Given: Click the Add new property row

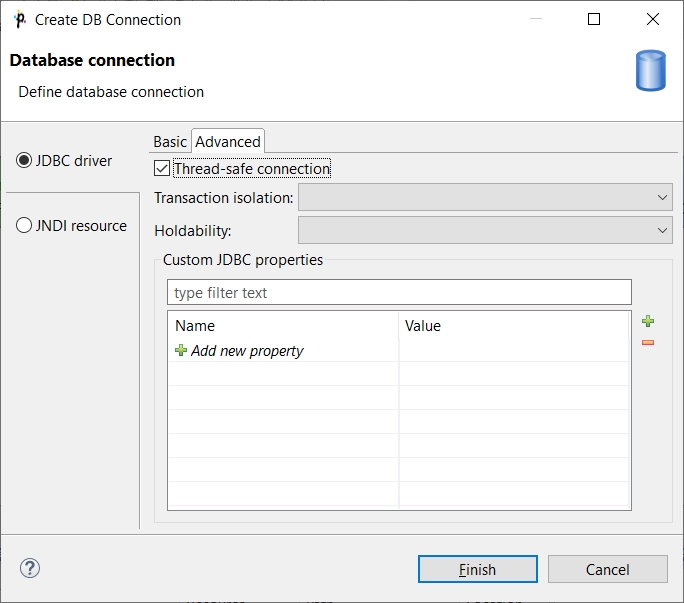Looking at the screenshot, I should [247, 351].
